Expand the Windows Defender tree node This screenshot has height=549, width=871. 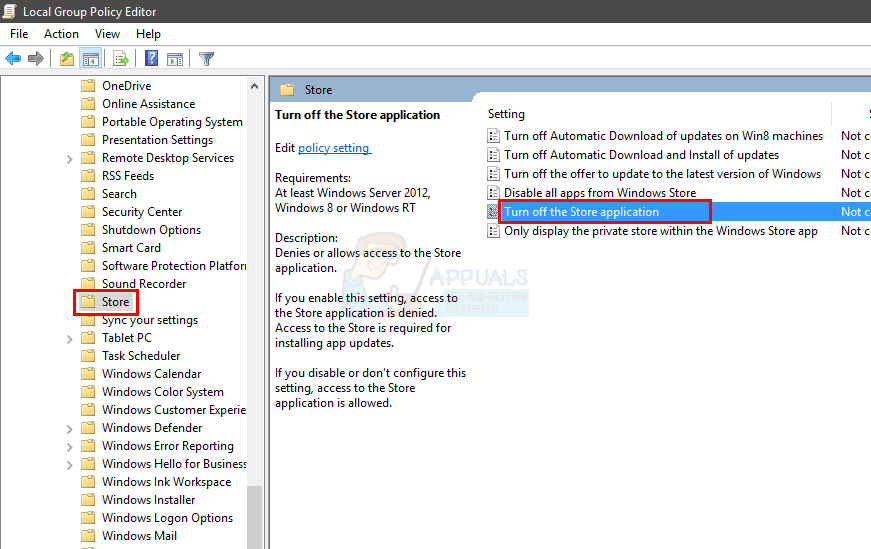(x=69, y=430)
